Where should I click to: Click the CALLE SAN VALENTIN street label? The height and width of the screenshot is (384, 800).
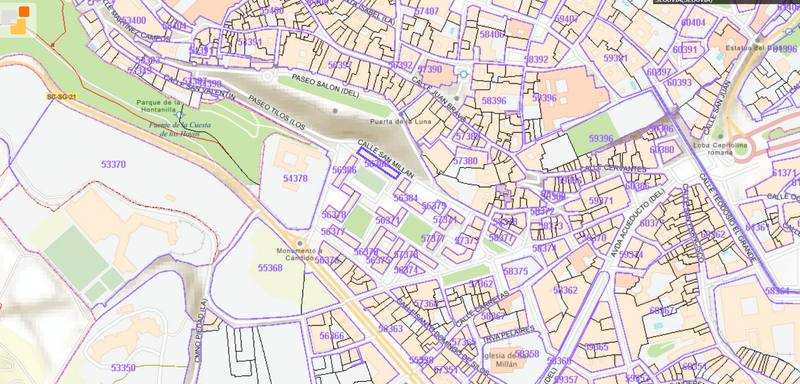(199, 86)
